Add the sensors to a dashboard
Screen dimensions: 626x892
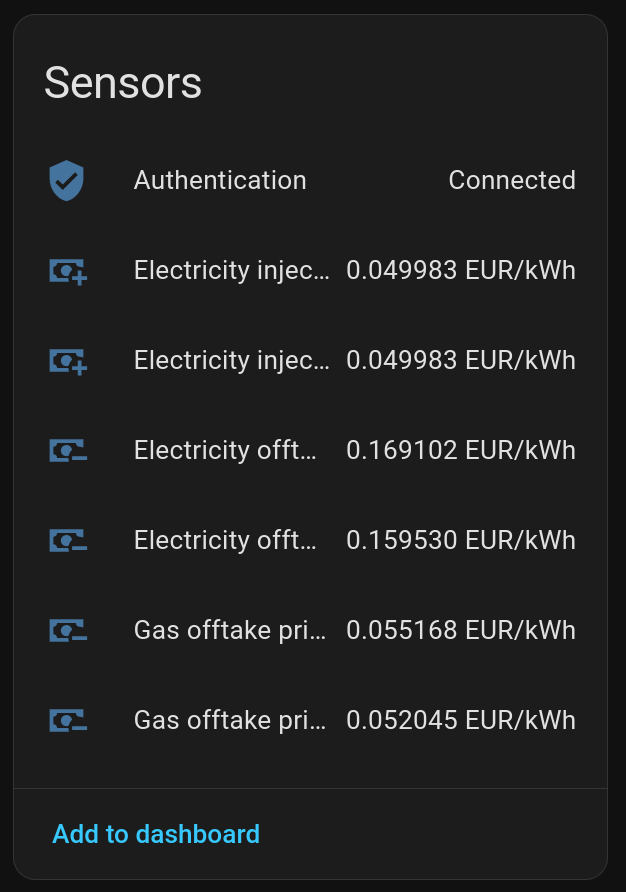point(156,834)
